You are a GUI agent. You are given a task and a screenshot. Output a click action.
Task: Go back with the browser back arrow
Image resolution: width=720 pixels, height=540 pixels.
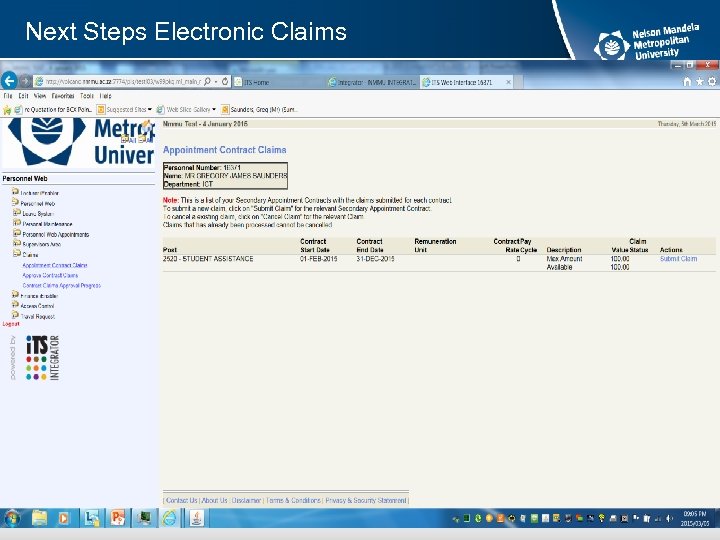point(9,81)
